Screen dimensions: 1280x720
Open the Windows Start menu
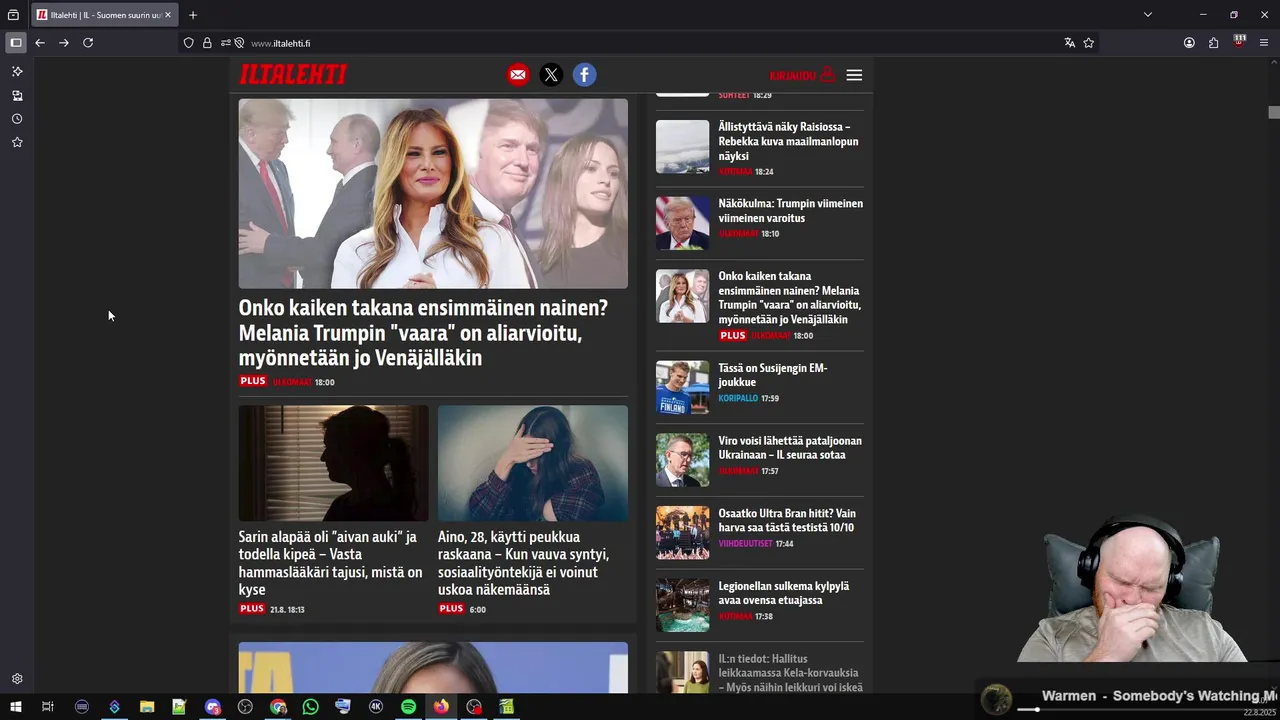pos(16,707)
